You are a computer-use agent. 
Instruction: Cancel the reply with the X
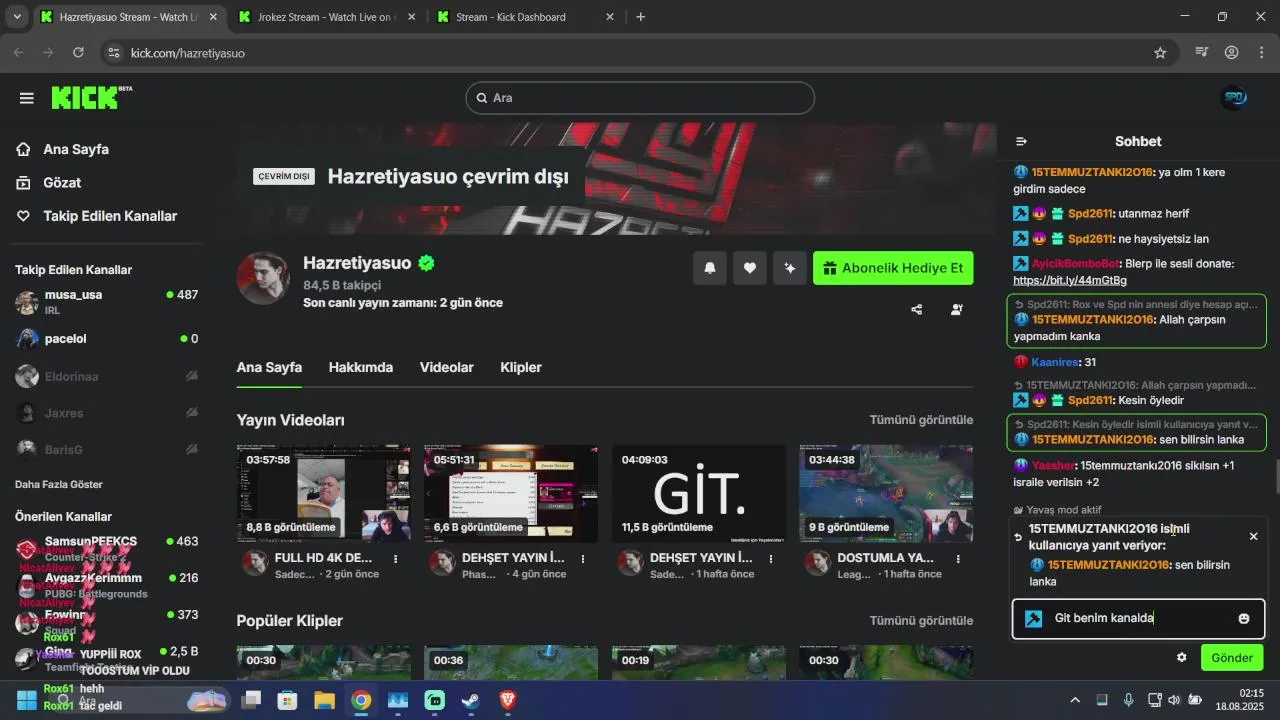click(1253, 537)
